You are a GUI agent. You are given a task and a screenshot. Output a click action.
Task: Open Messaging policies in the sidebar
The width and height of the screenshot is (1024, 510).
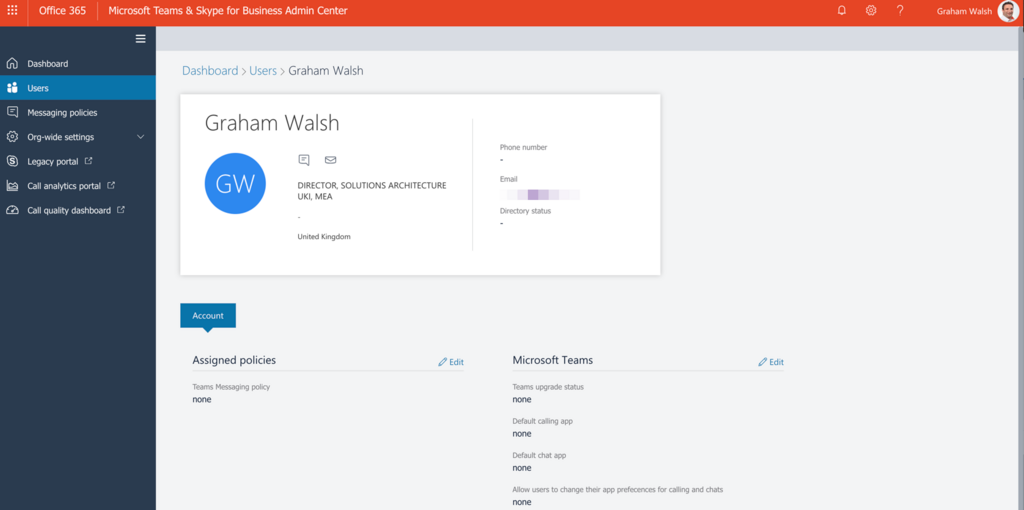pos(78,112)
